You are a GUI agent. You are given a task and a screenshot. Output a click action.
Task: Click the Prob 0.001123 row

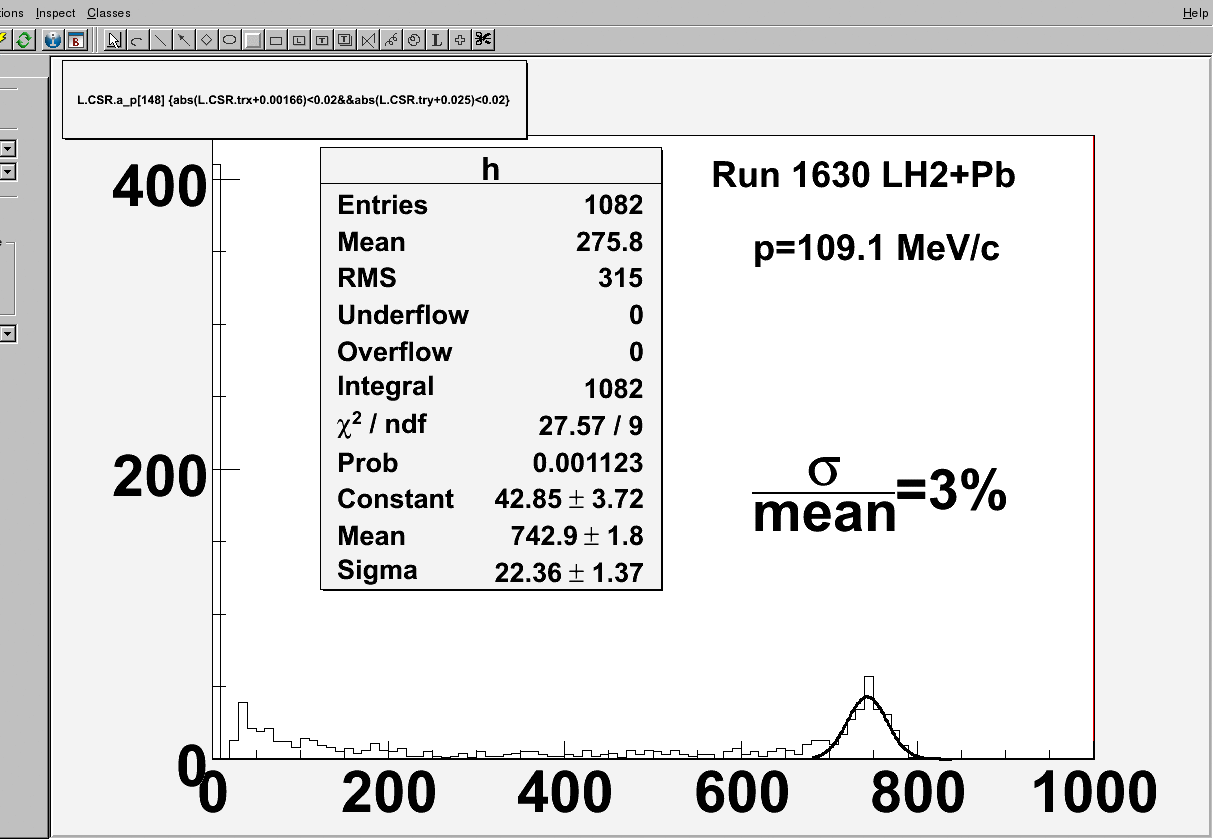point(490,463)
